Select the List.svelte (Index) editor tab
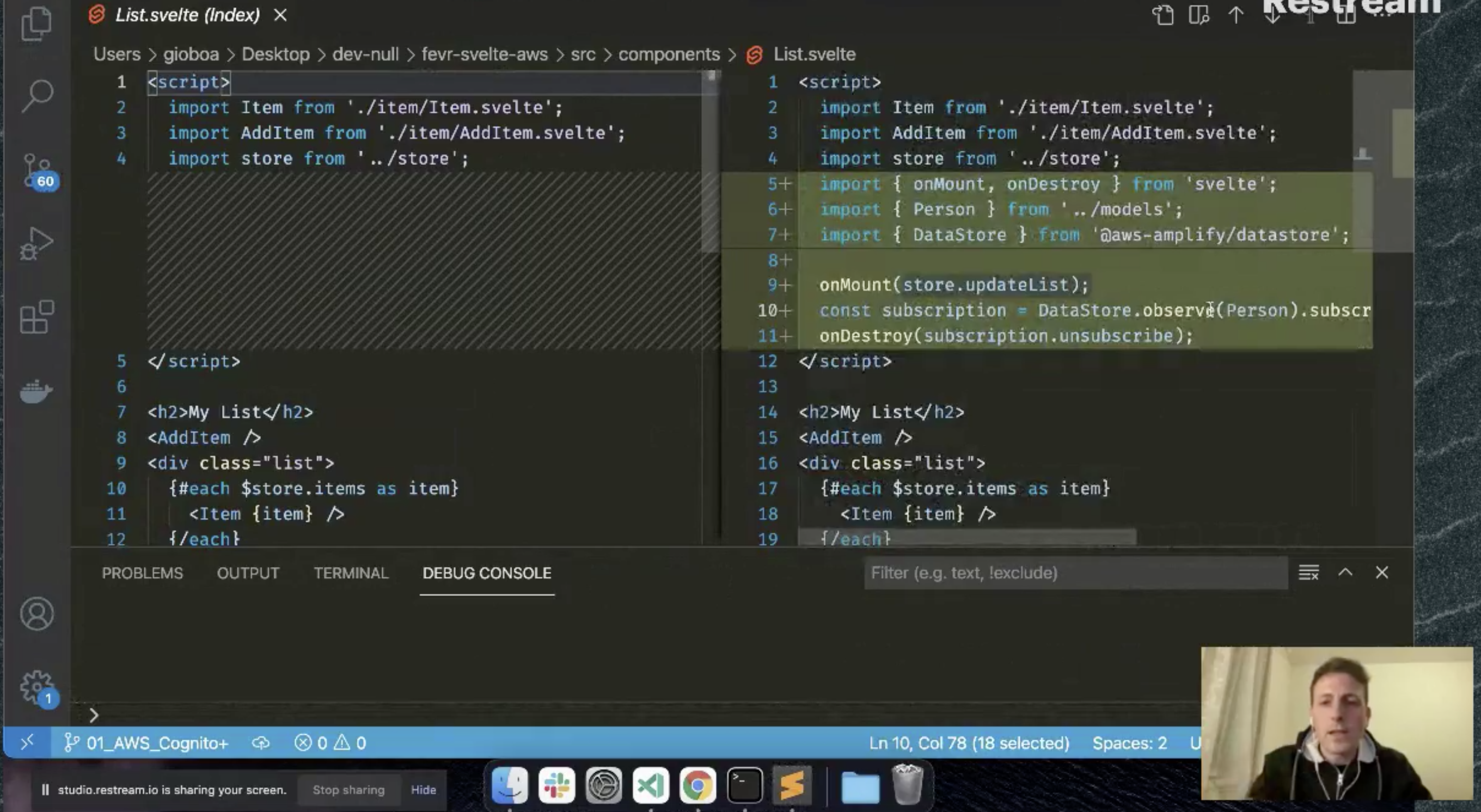This screenshot has width=1481, height=812. click(187, 15)
